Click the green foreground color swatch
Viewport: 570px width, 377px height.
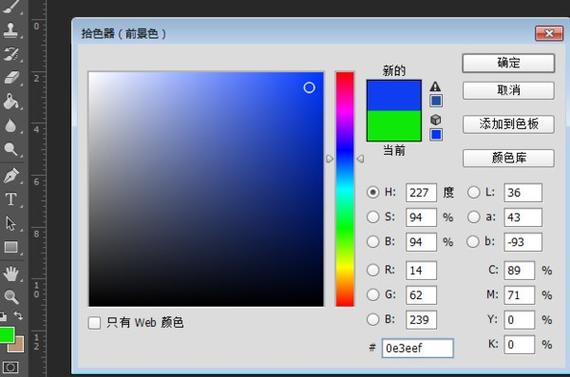(7, 335)
